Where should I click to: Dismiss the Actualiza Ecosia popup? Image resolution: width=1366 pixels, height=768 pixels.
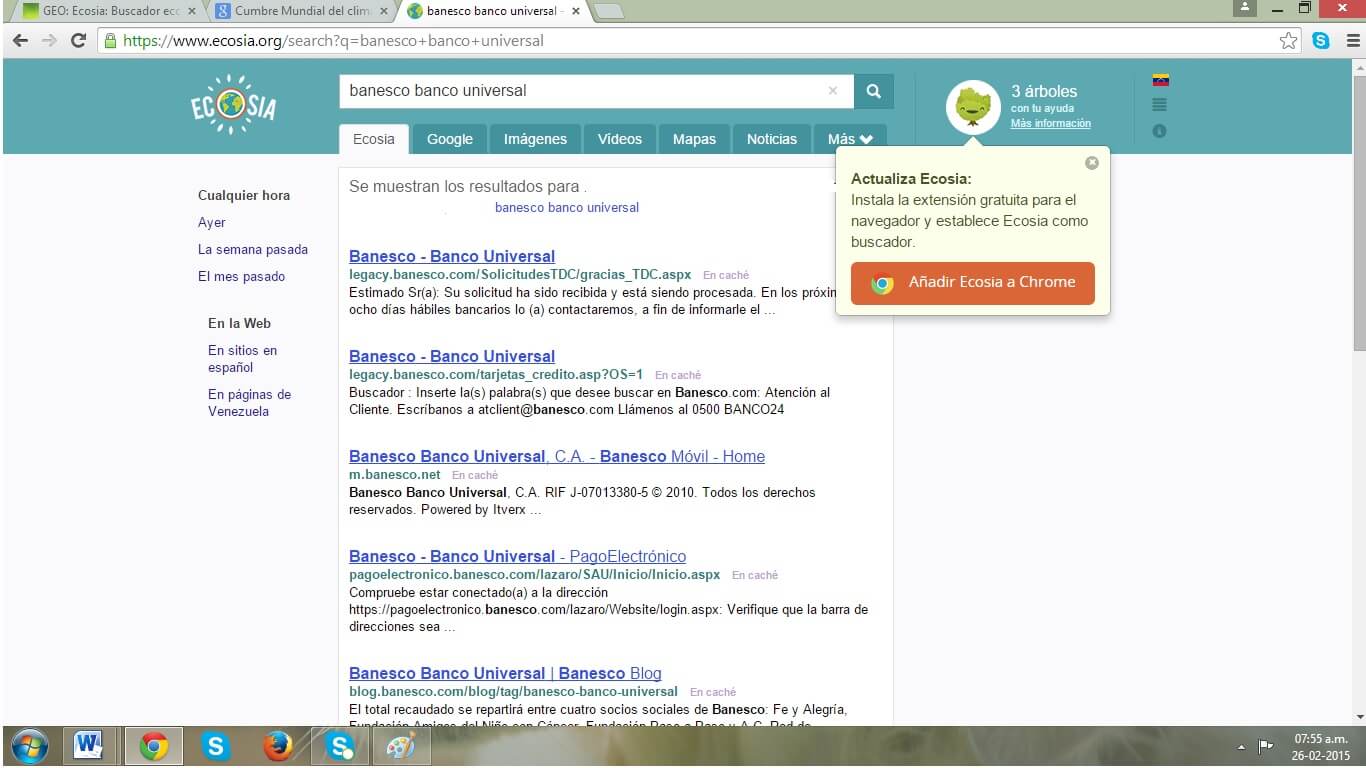click(x=1092, y=162)
